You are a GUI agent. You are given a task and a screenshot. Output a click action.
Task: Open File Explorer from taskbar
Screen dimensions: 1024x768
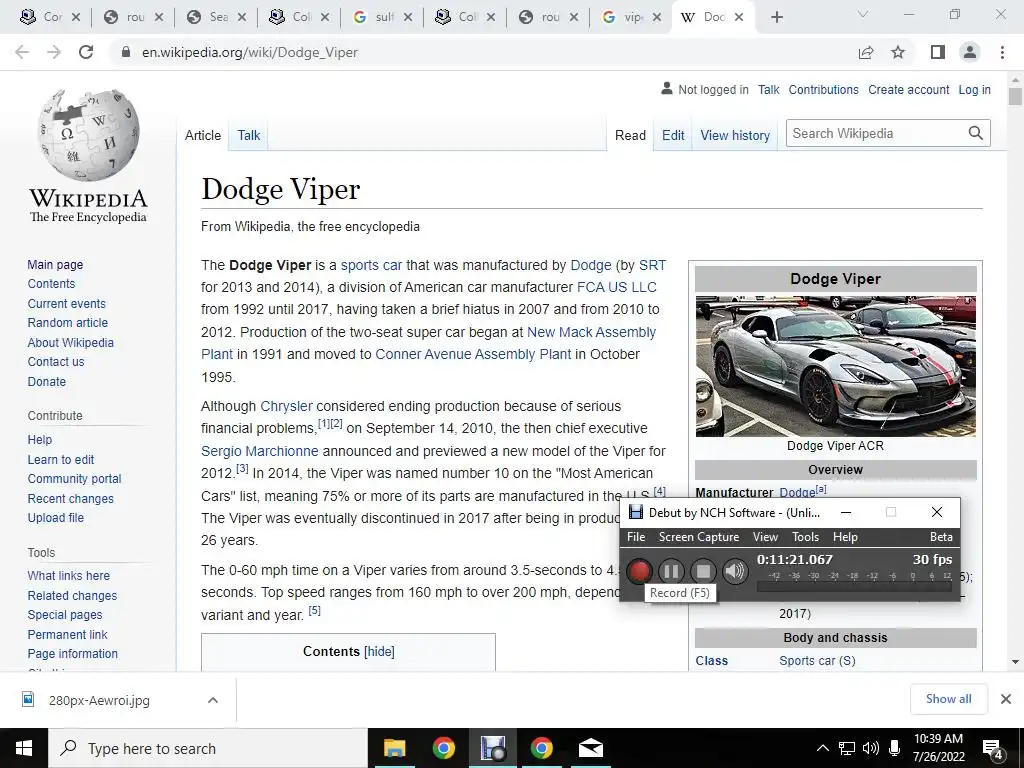(x=394, y=748)
